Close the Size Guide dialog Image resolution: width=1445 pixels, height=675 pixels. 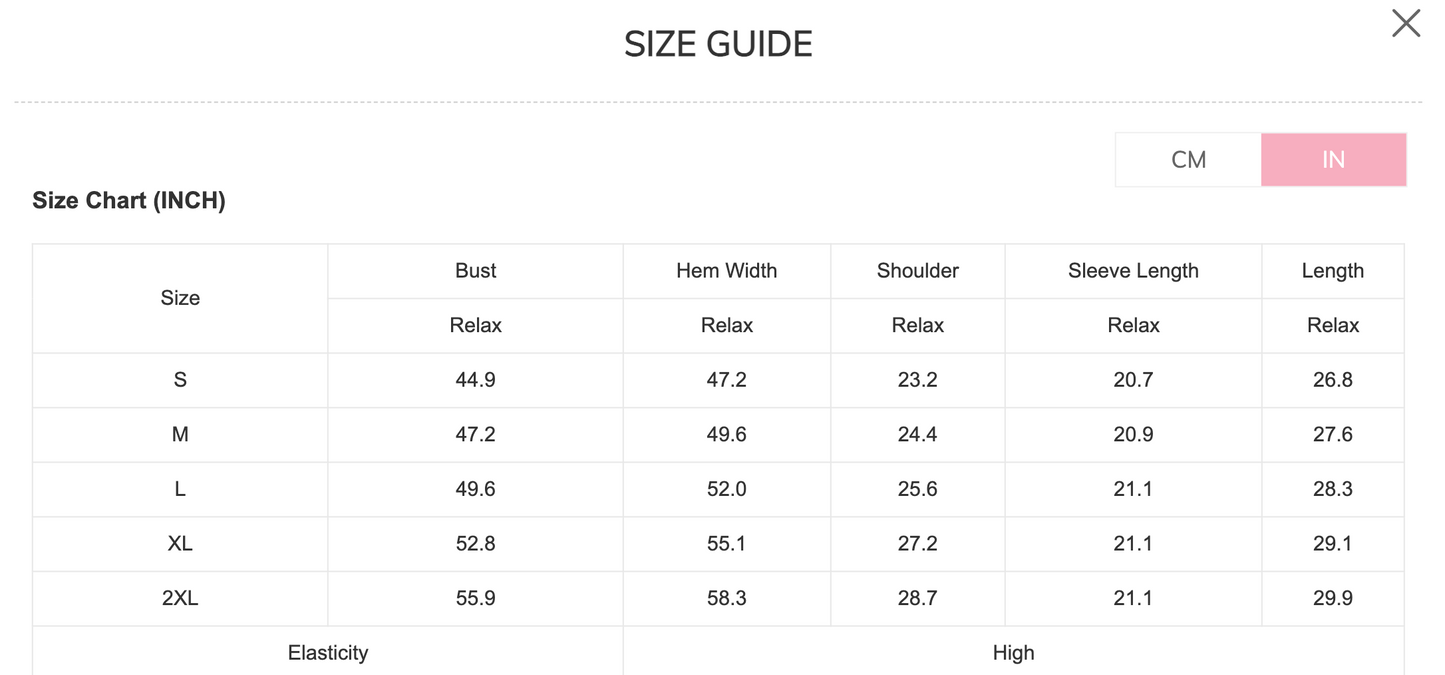[1405, 23]
